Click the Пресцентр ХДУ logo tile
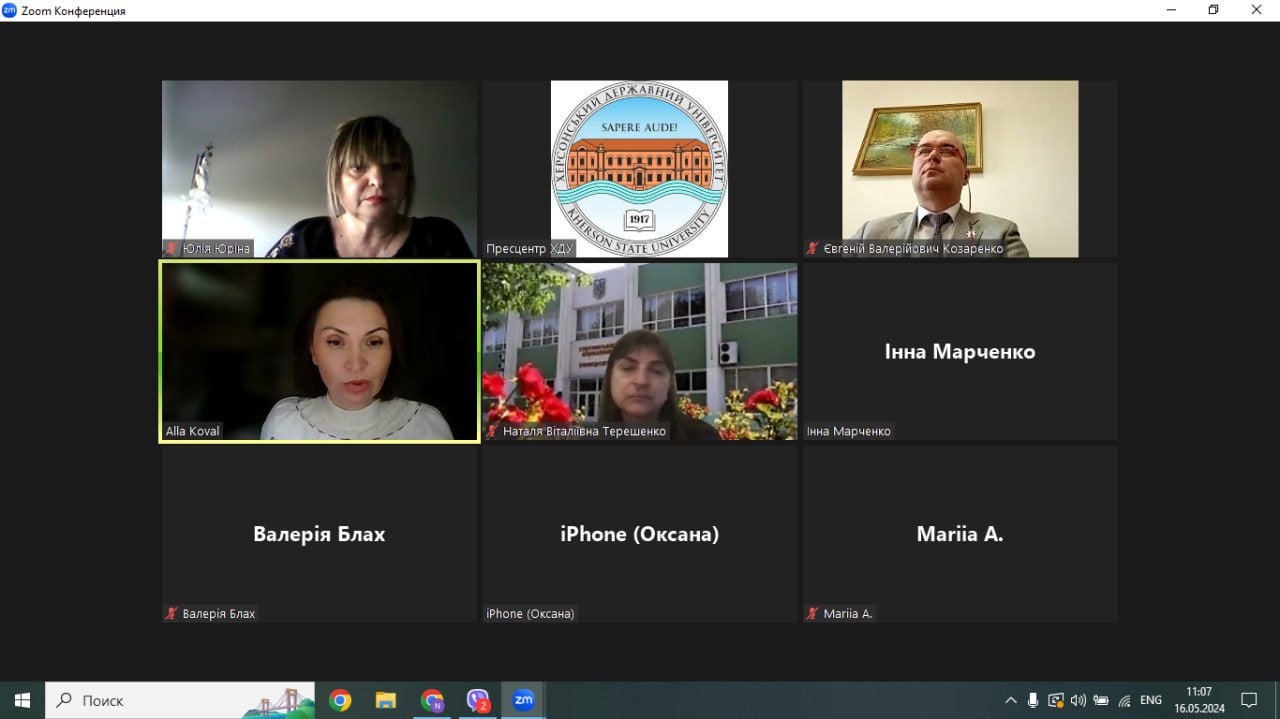Viewport: 1280px width, 719px height. [640, 169]
